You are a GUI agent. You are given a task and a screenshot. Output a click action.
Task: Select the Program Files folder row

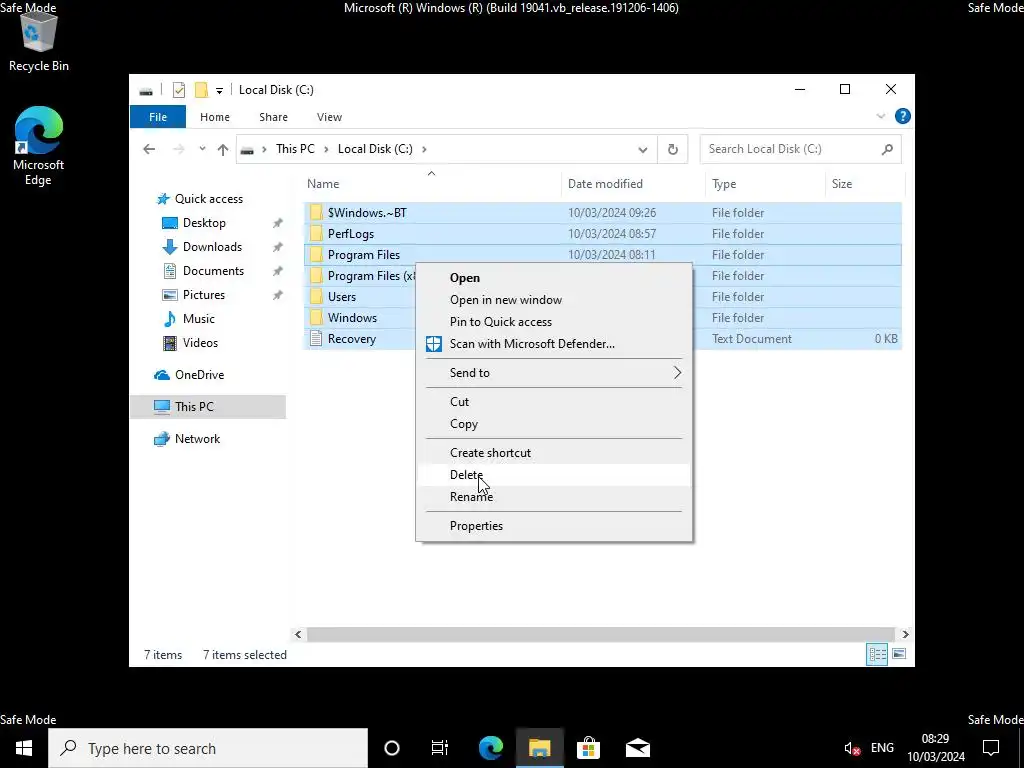click(602, 255)
